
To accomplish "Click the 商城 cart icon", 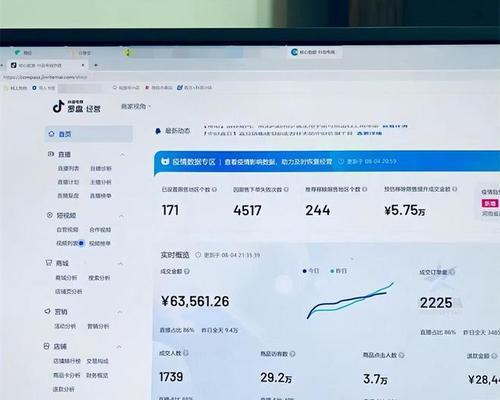I will coord(49,263).
